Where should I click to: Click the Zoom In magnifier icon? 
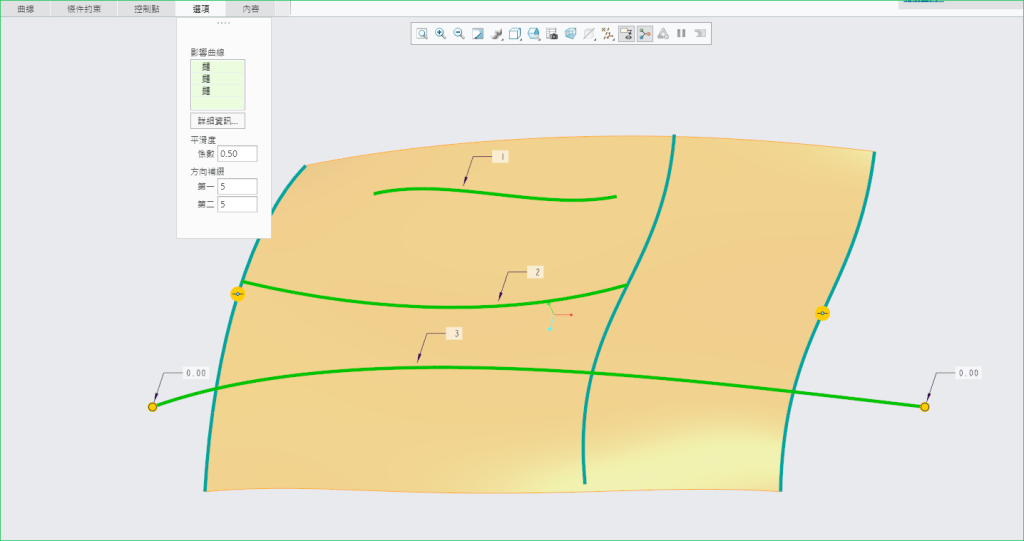tap(440, 33)
